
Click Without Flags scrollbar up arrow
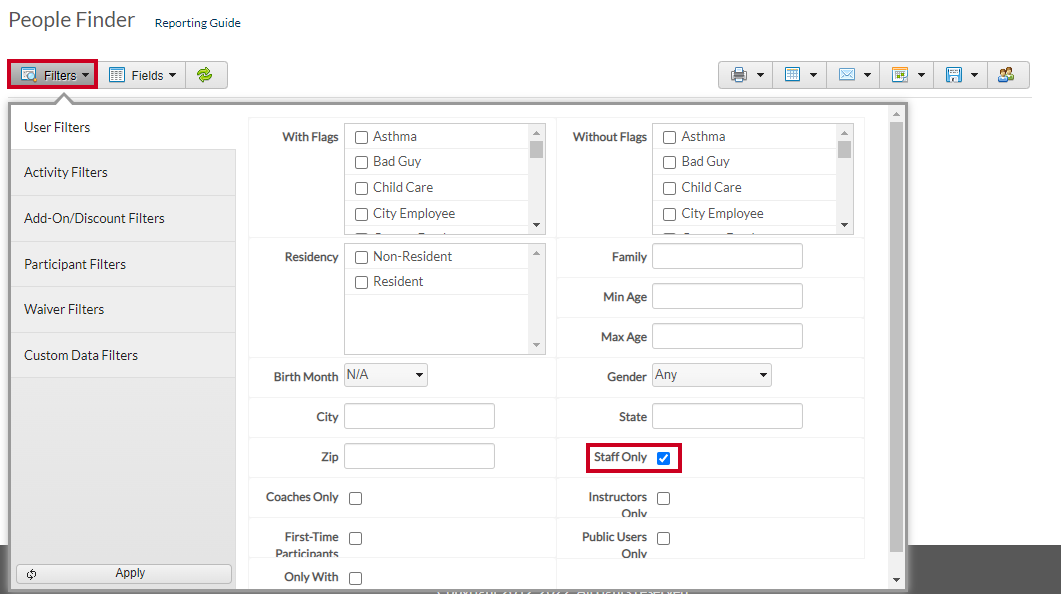[844, 133]
